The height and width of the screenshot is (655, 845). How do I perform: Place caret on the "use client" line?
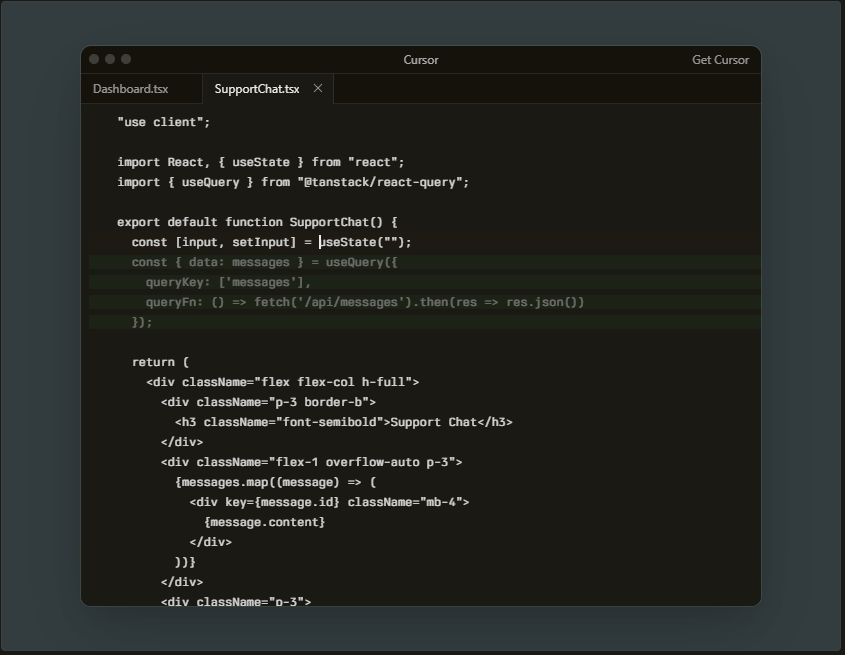click(164, 122)
